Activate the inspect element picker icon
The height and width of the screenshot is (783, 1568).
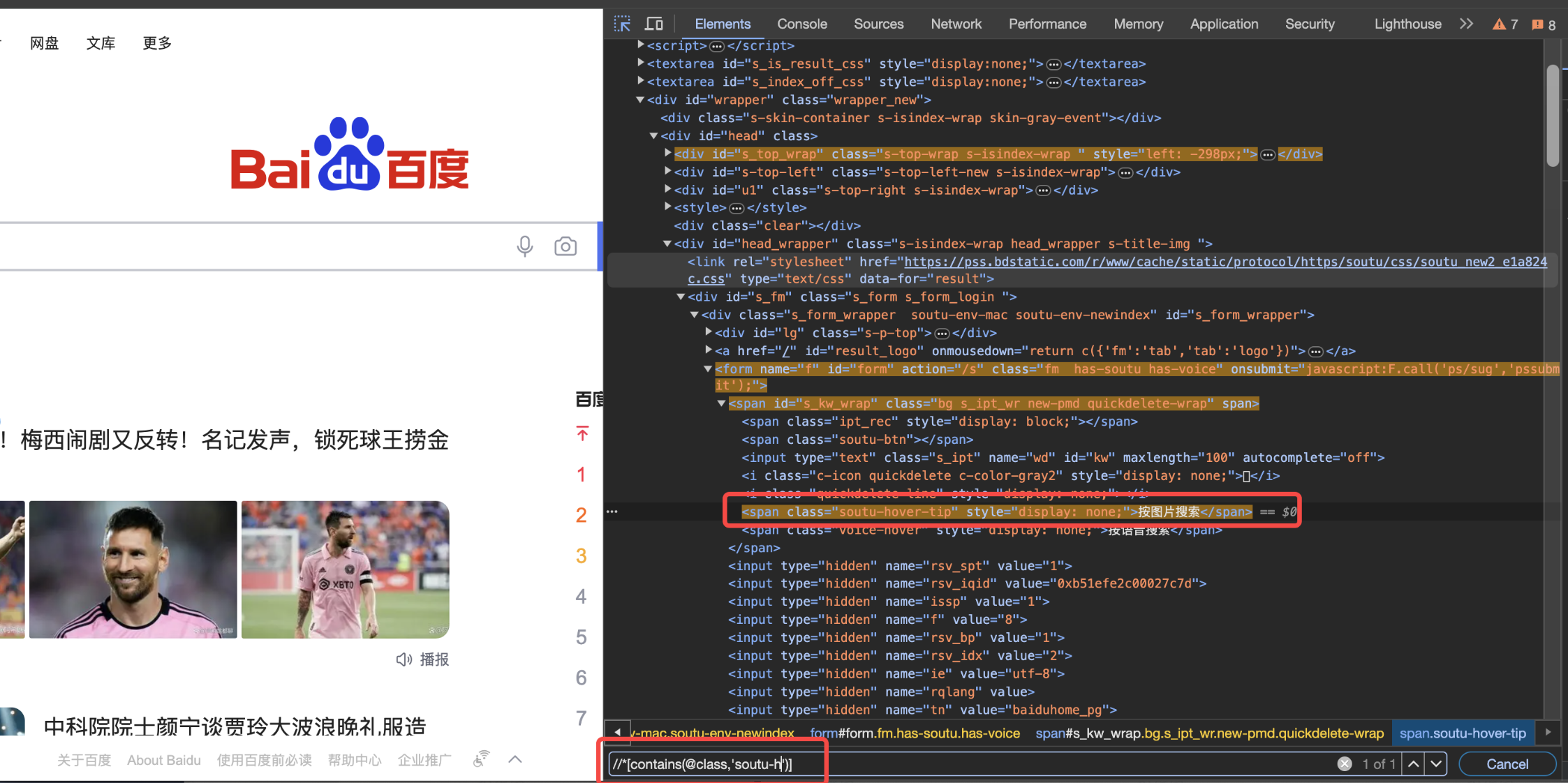[622, 24]
